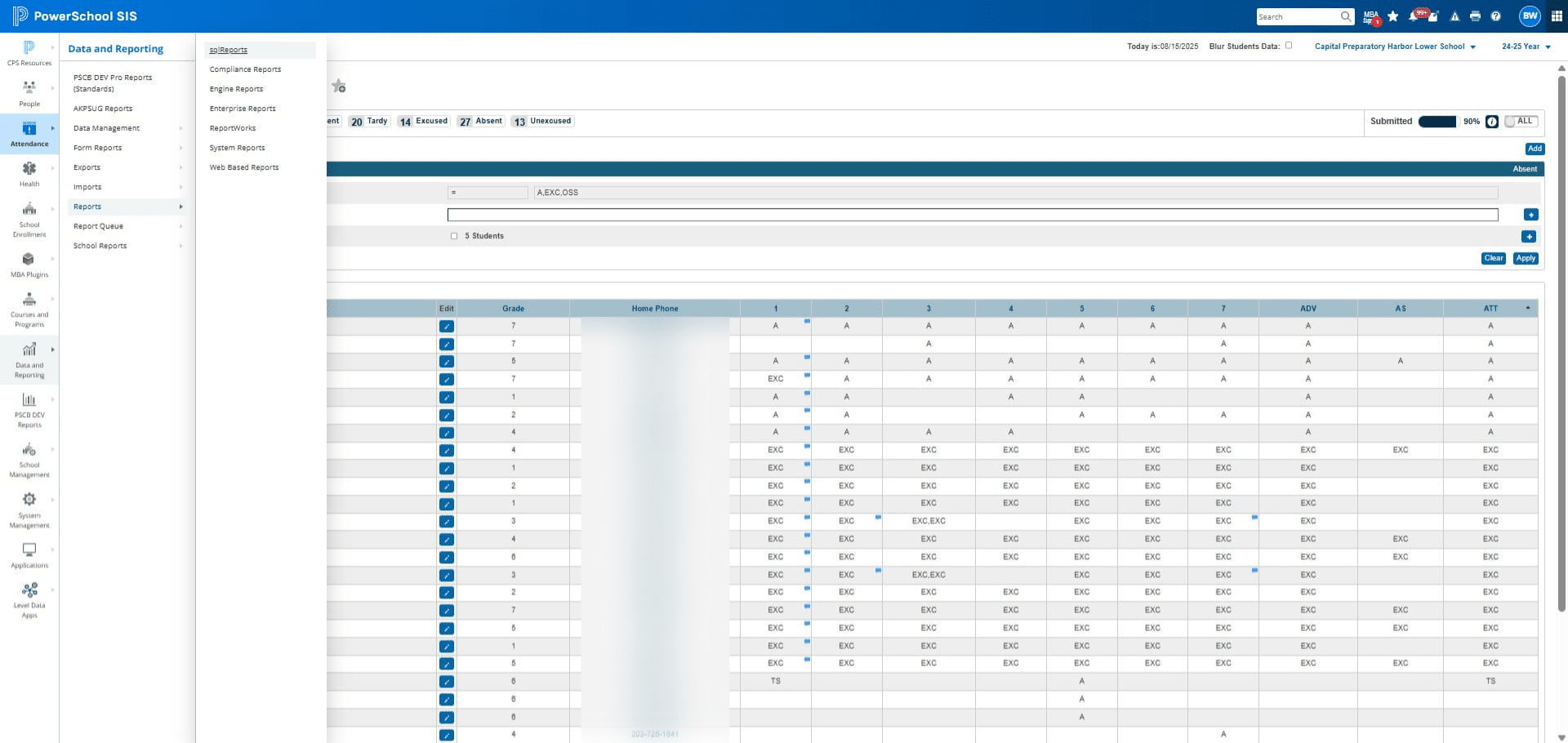
Task: Expand the Data Management submenu
Action: click(x=180, y=128)
